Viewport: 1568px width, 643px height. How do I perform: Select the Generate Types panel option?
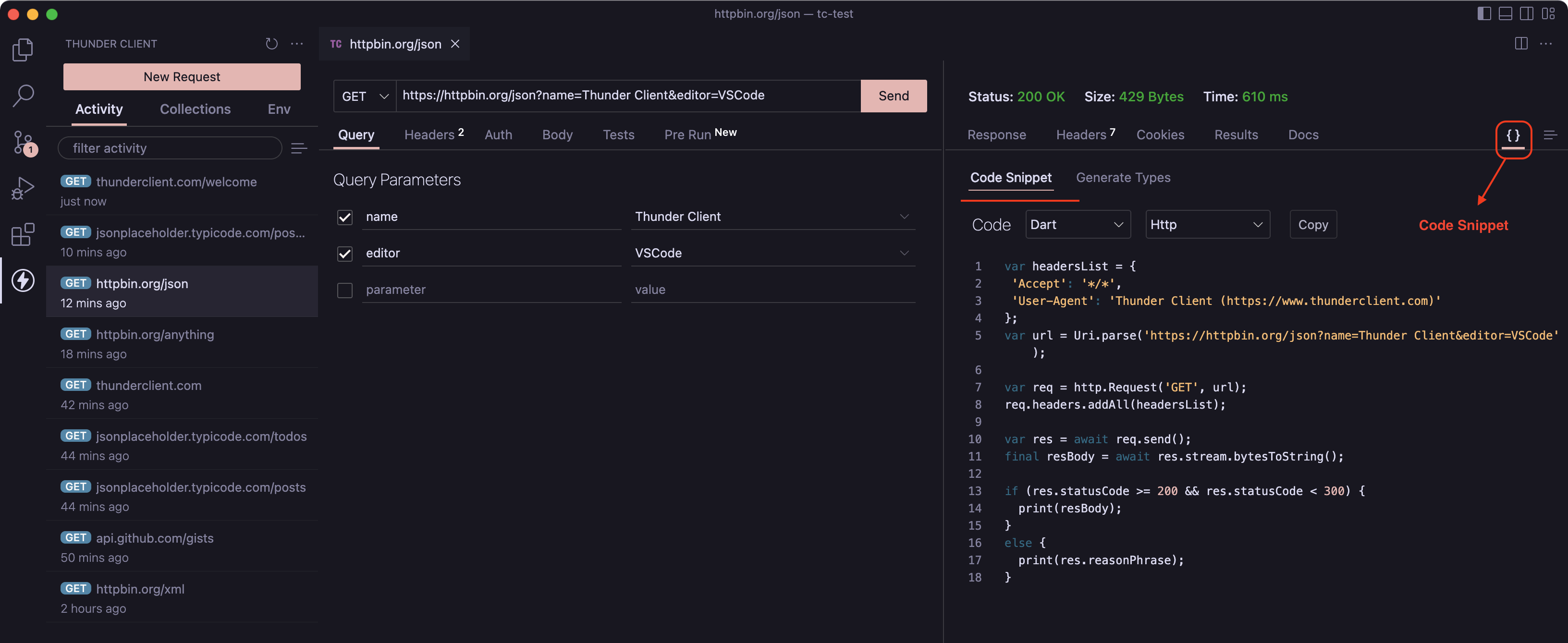point(1122,177)
